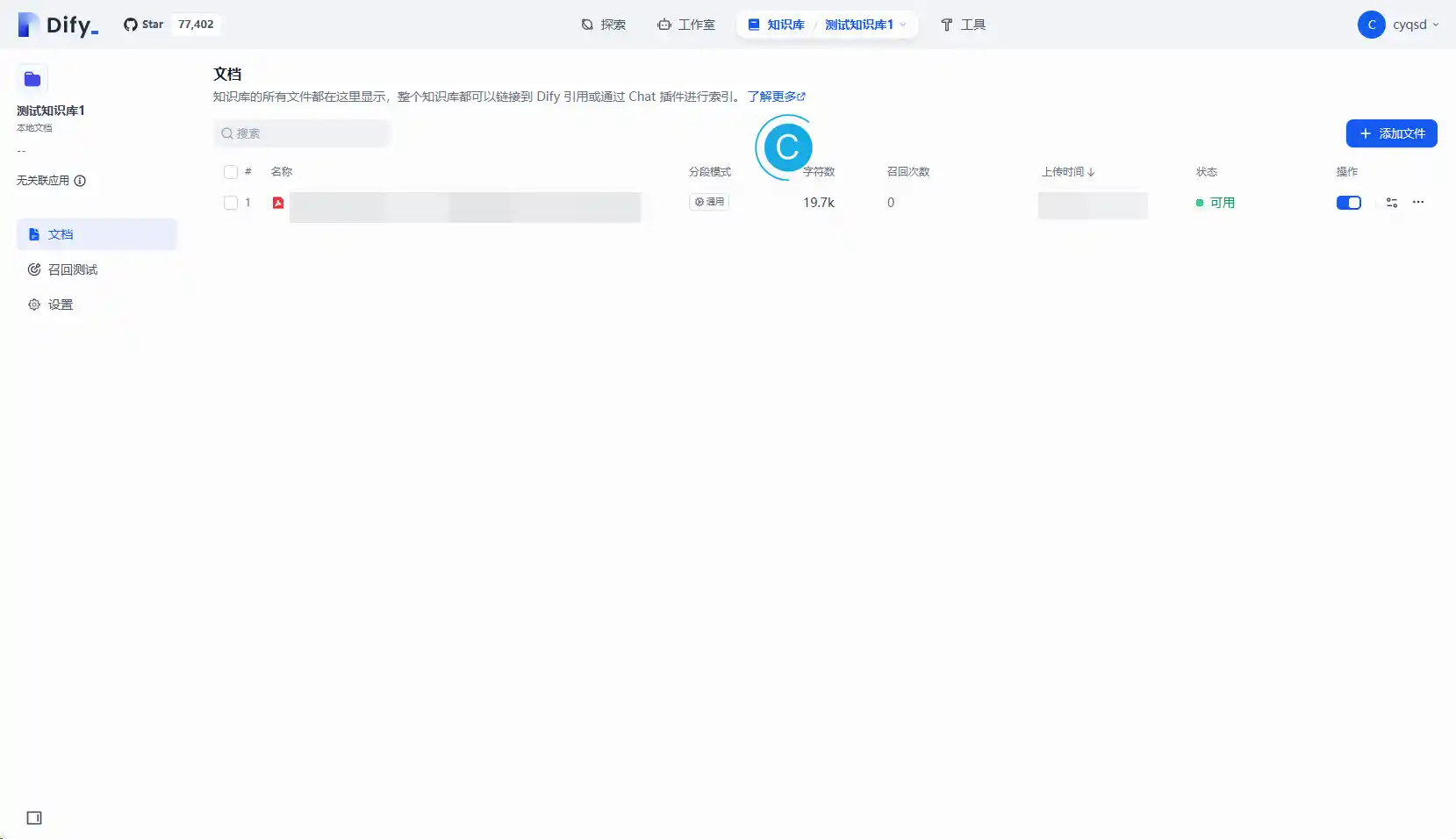Click the PDF file icon in row 1

[278, 203]
